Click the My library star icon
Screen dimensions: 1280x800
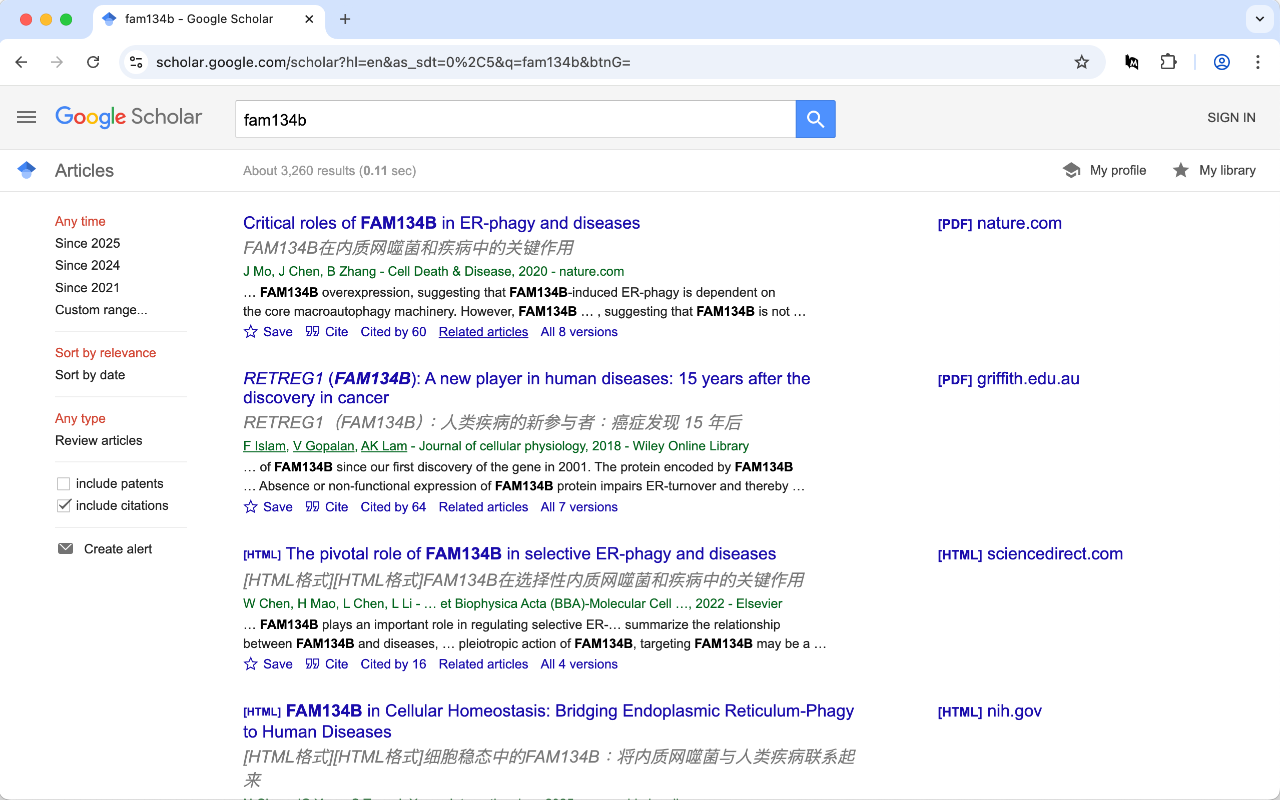point(1180,170)
